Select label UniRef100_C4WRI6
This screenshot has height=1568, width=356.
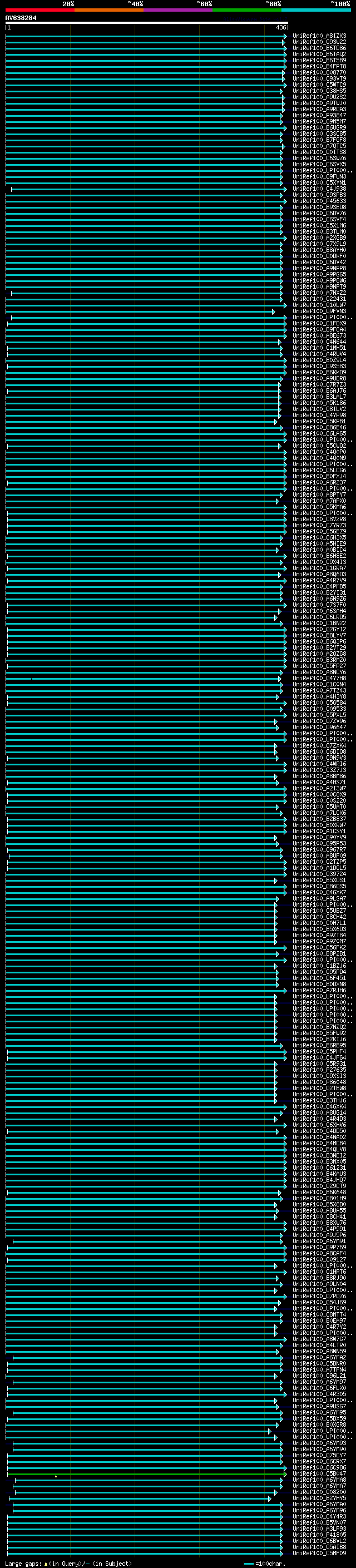click(319, 763)
